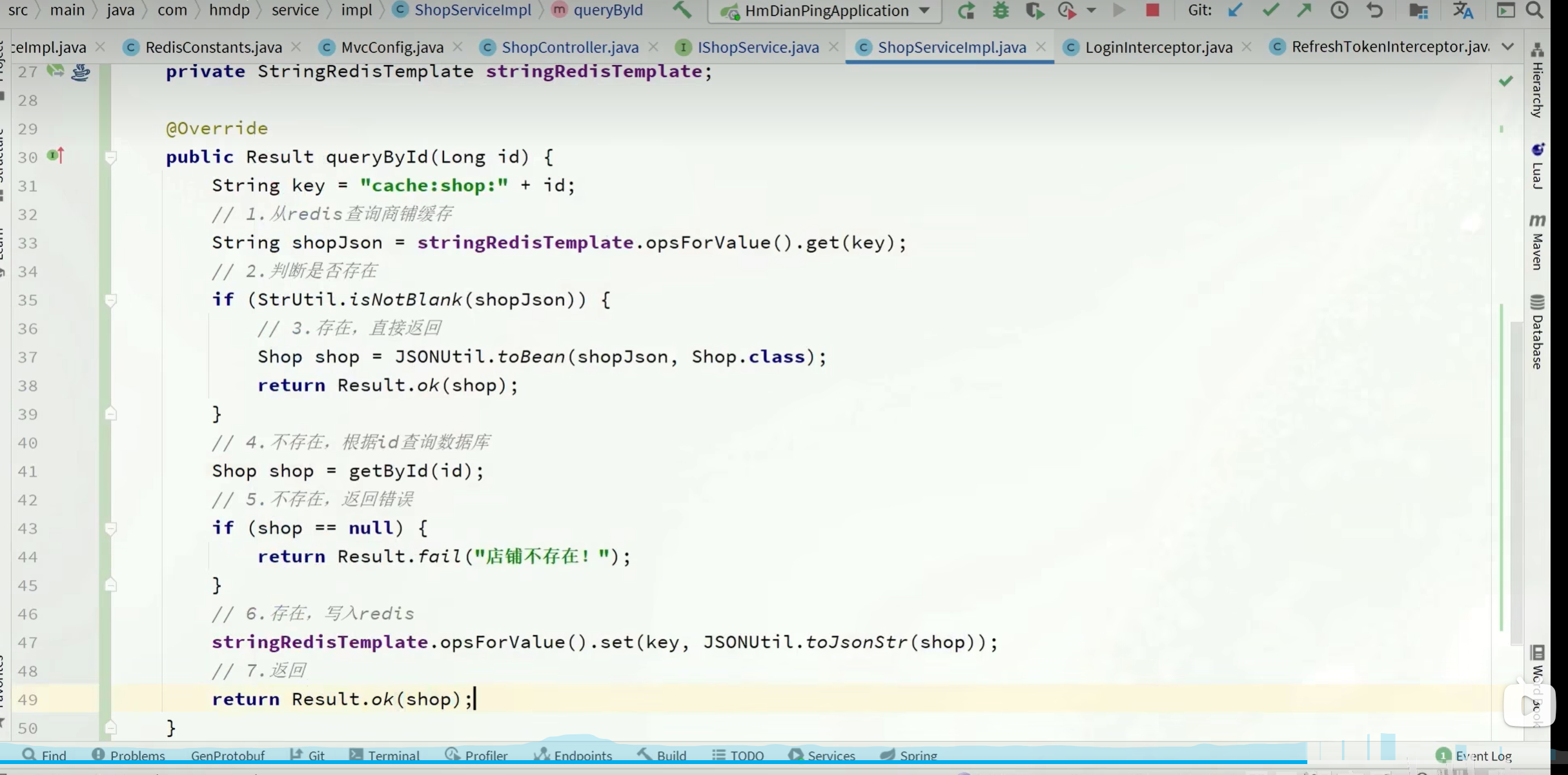Open Git history clock icon
The width and height of the screenshot is (1568, 775).
click(x=1339, y=10)
